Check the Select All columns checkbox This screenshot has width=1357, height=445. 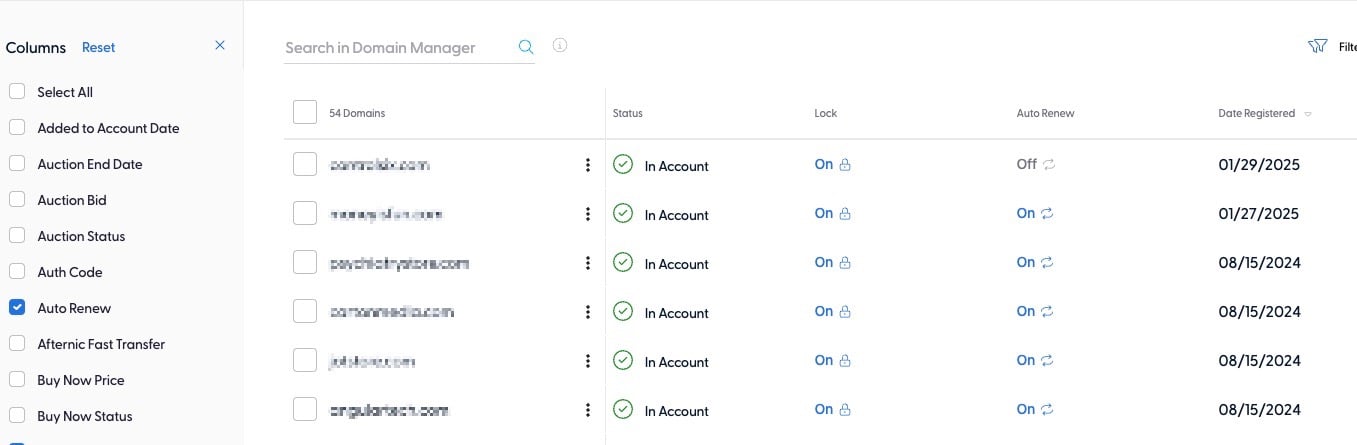(x=17, y=92)
